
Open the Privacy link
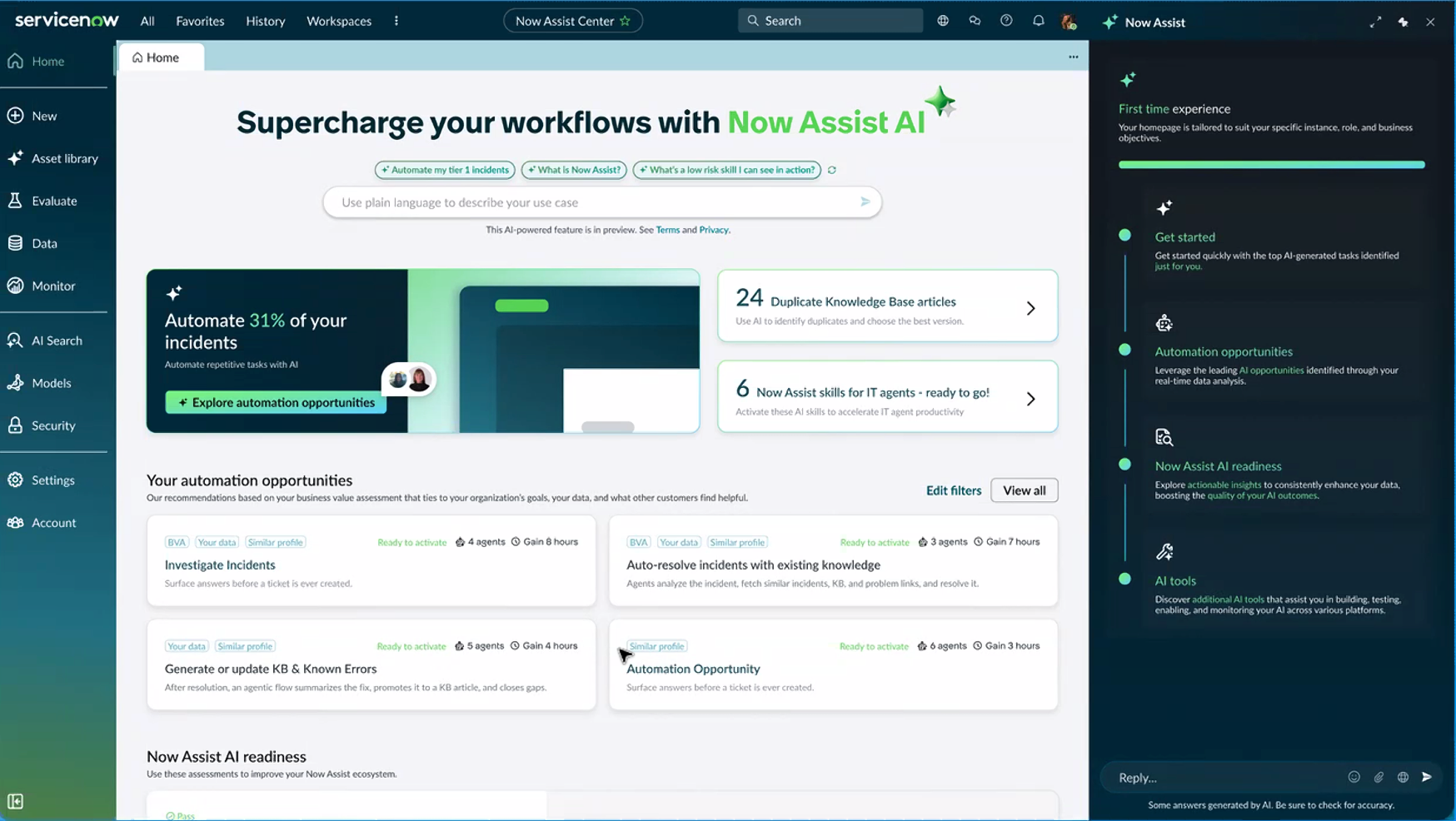tap(713, 230)
